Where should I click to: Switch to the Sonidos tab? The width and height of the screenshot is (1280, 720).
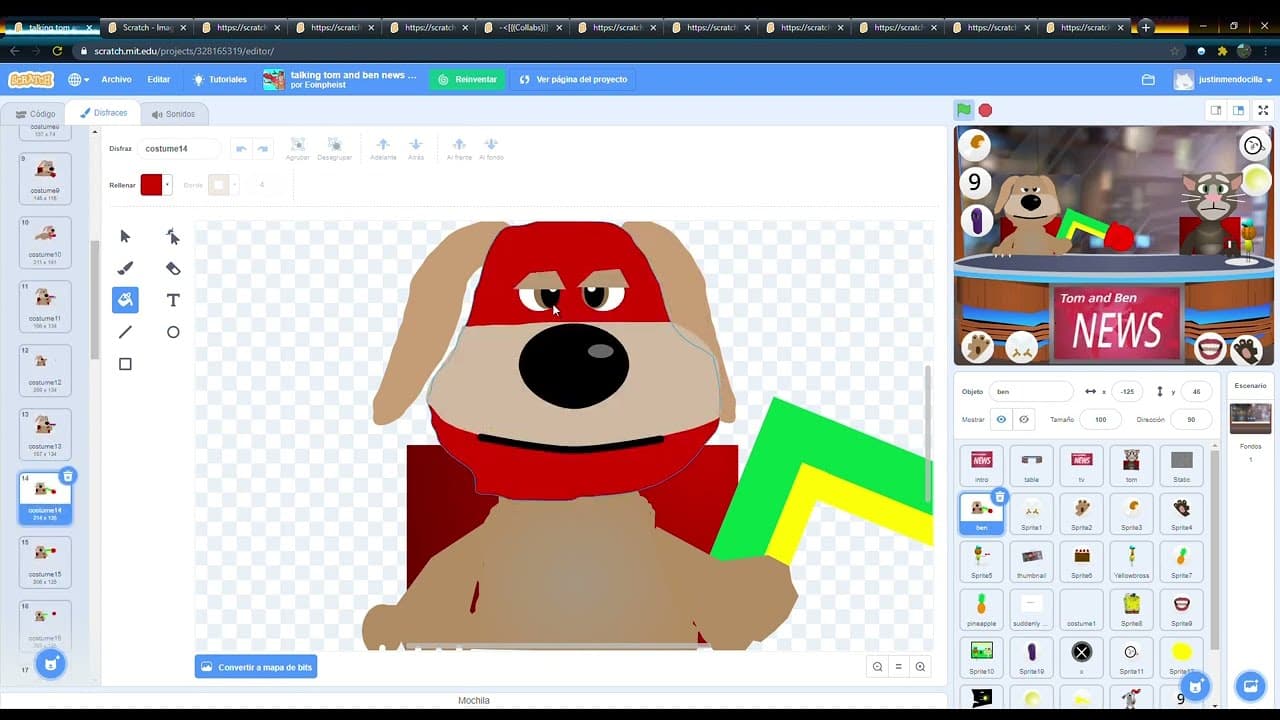173,114
